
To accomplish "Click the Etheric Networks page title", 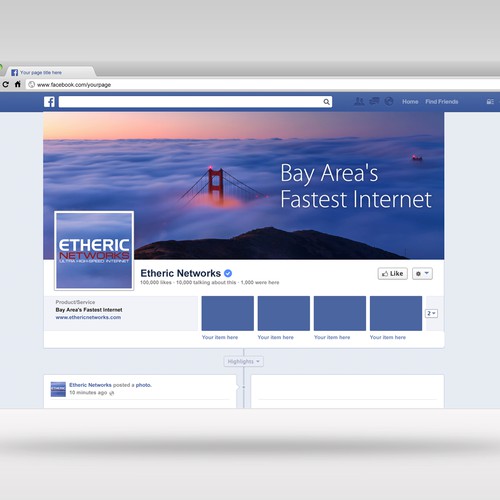I will 180,273.
